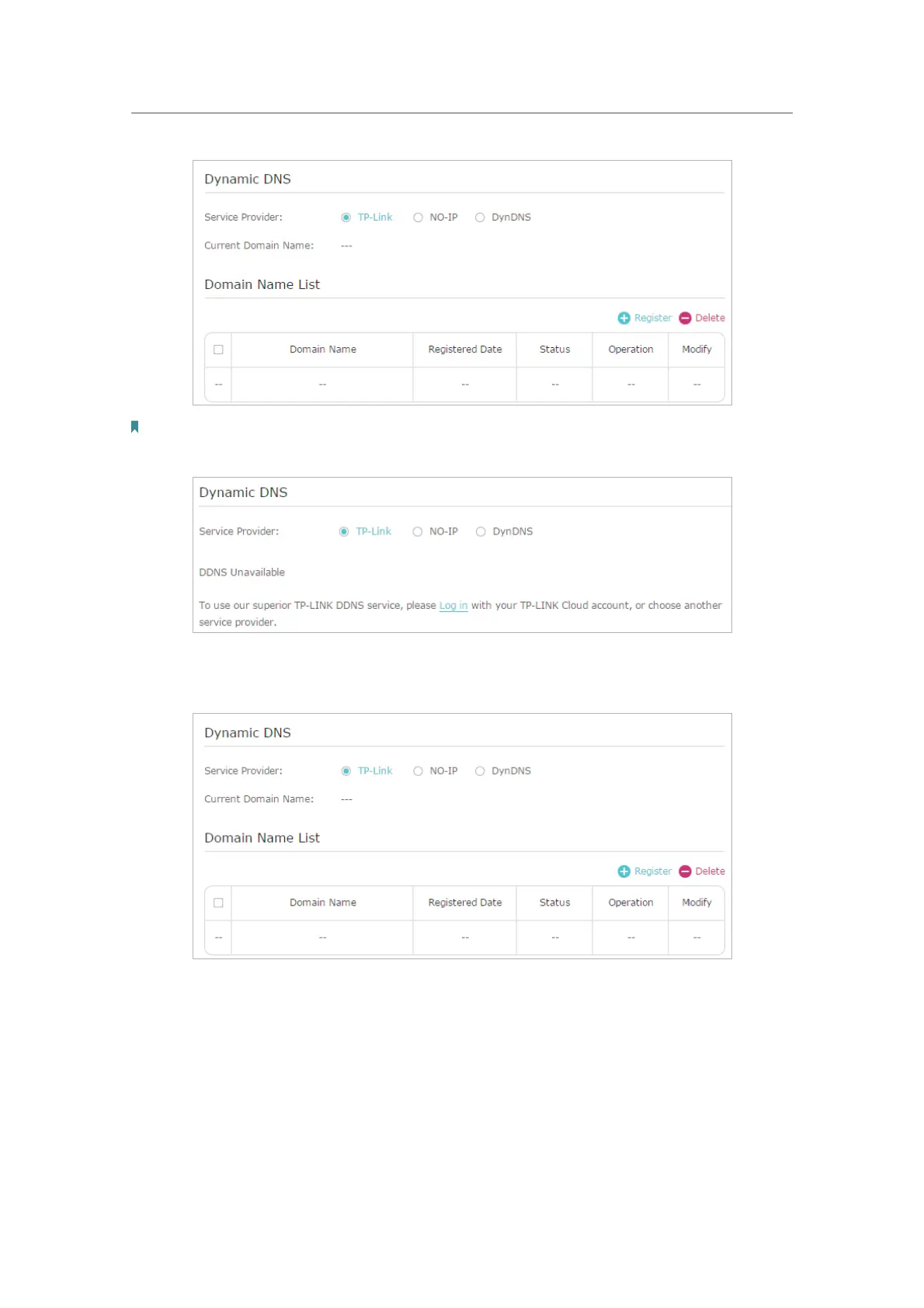Click Modify header in top table
924x1308 pixels.
(697, 350)
